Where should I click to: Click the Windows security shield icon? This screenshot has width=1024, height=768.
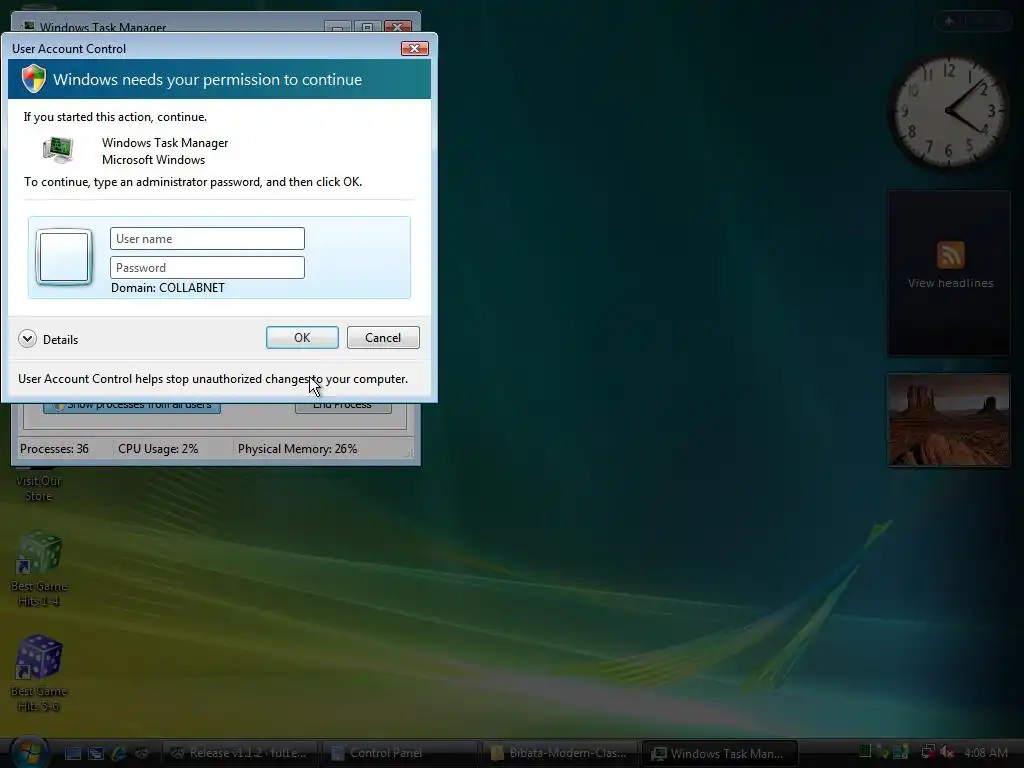(33, 79)
